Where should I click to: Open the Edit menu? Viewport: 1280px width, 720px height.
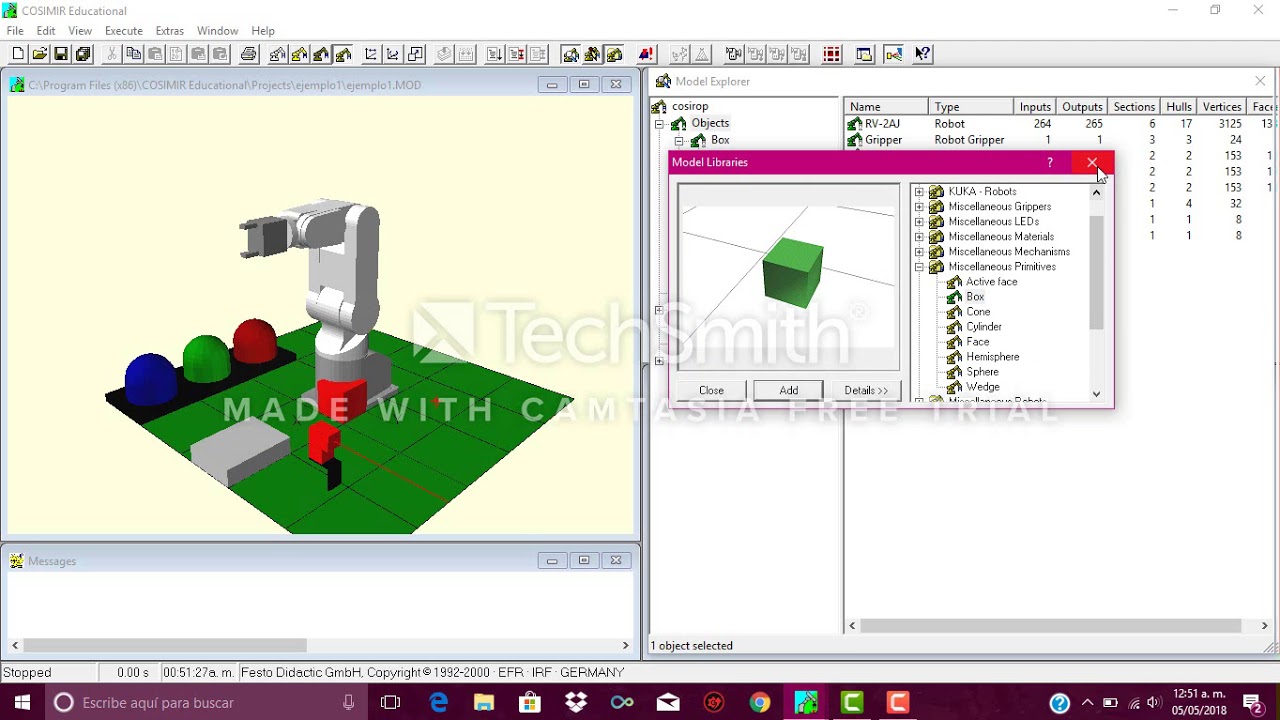46,31
